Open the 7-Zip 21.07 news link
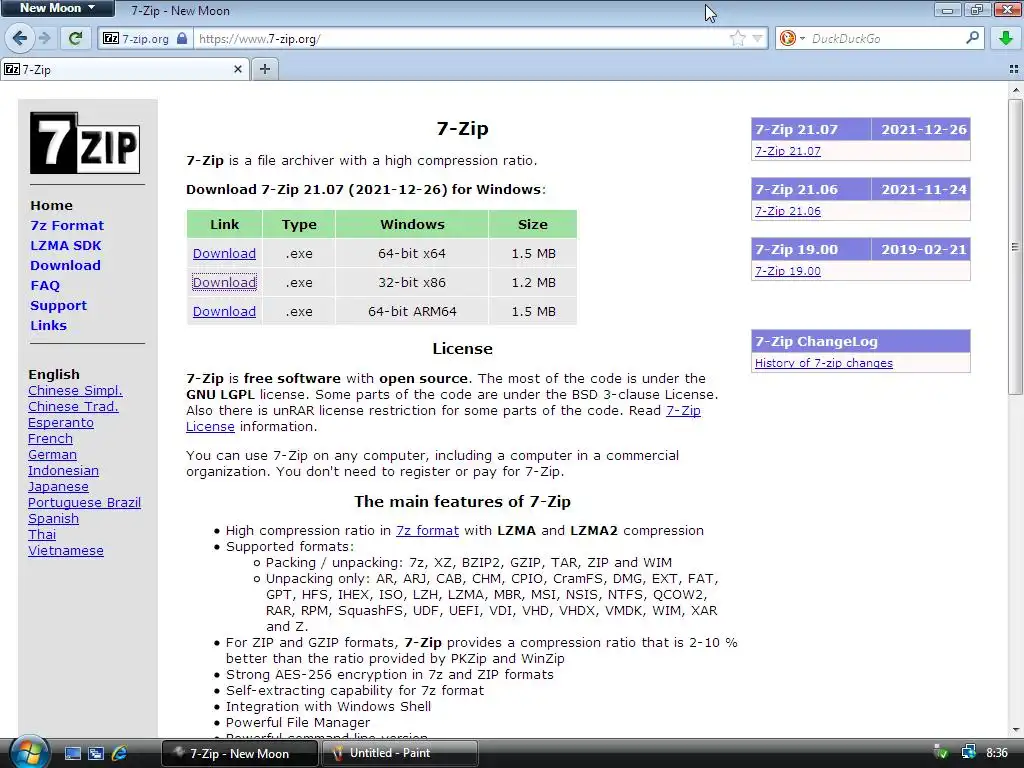This screenshot has width=1024, height=768. point(788,151)
